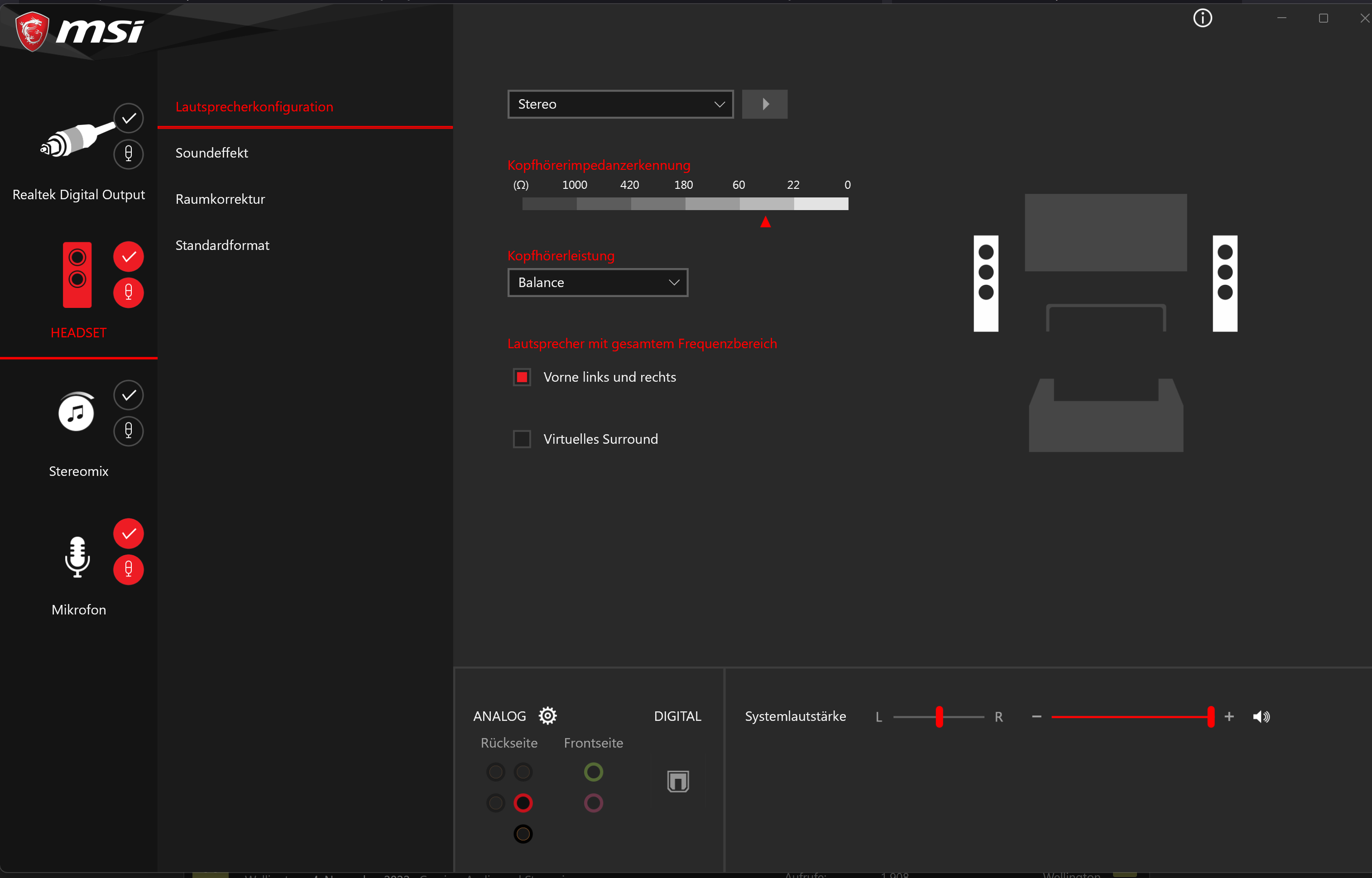Expand the Balance Kopfhörerleistung dropdown
Viewport: 1372px width, 878px height.
click(x=597, y=282)
